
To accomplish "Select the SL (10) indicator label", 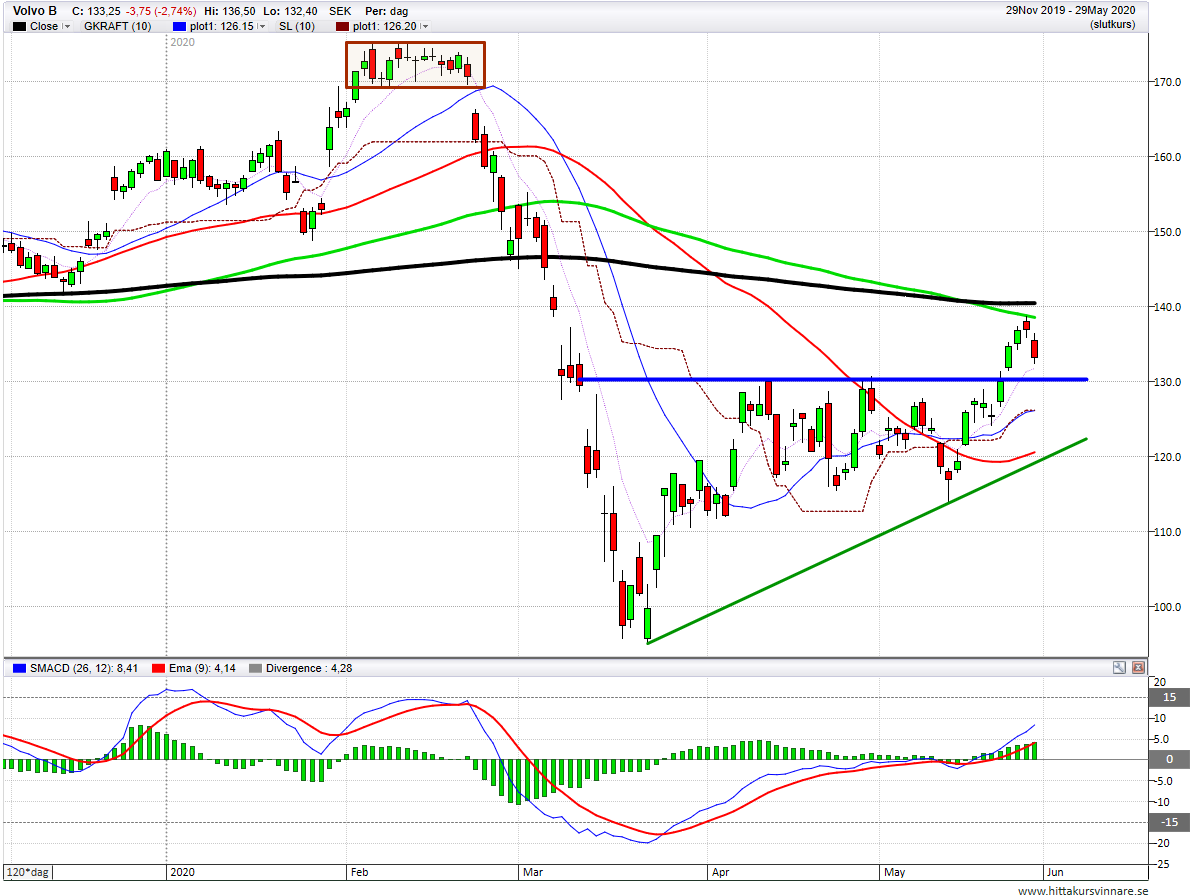I will coord(297,27).
